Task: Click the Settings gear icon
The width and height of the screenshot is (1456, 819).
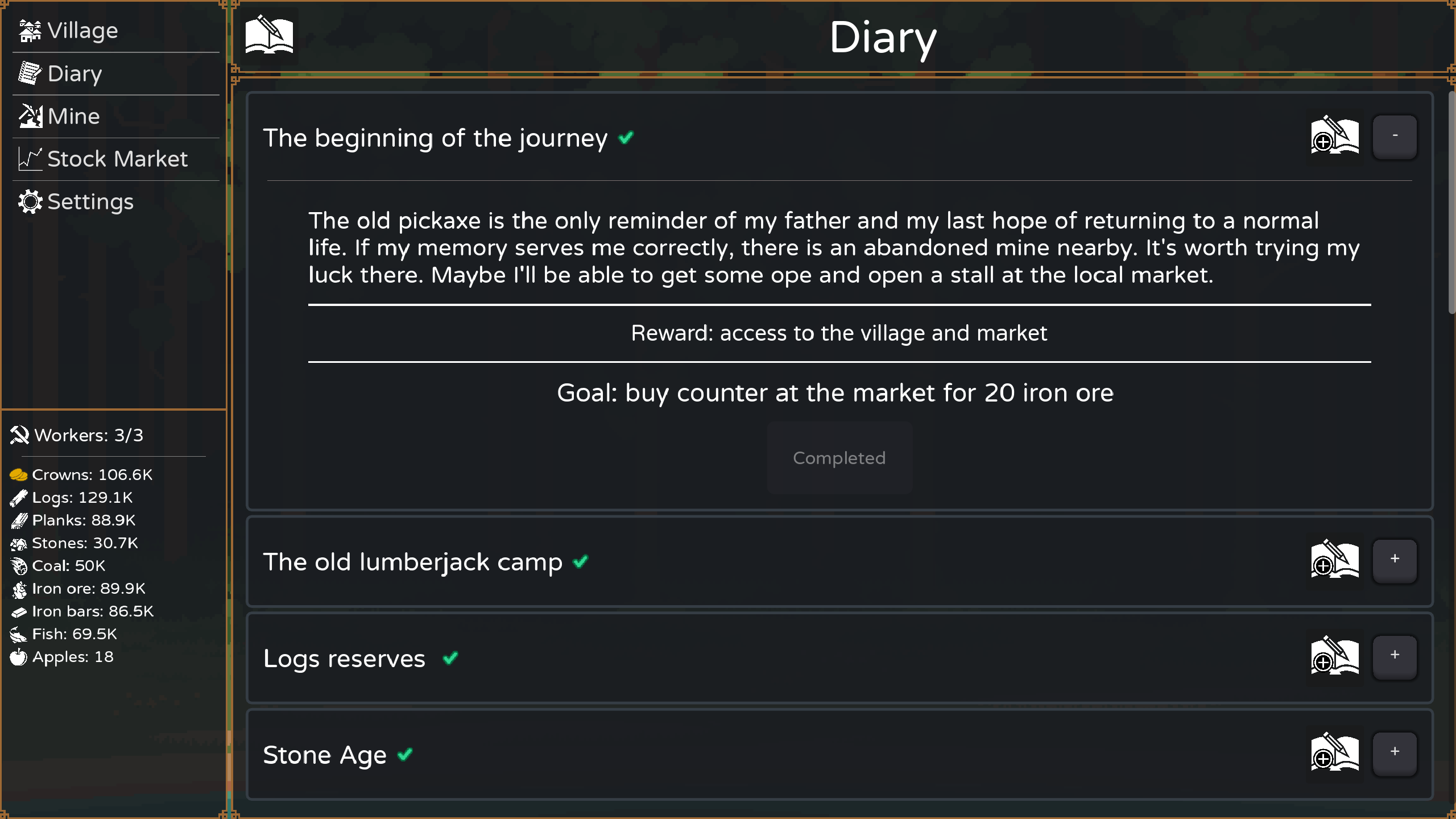Action: (x=30, y=202)
